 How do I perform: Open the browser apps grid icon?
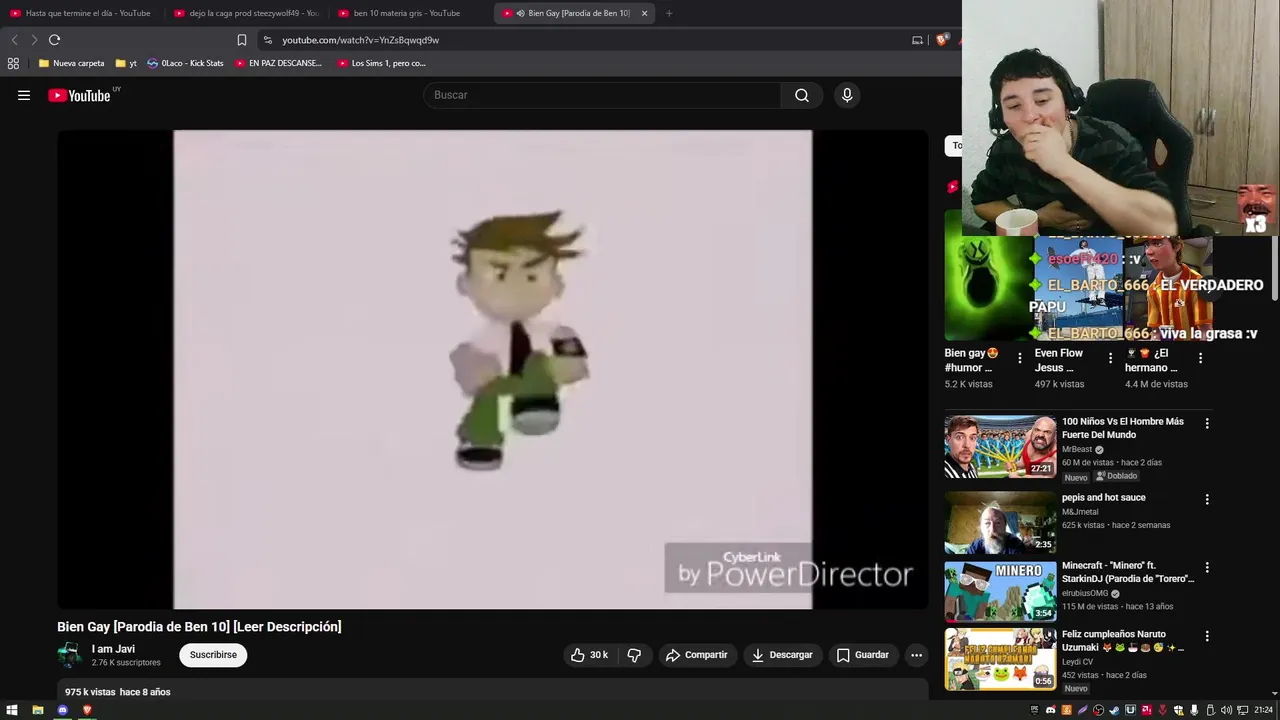pyautogui.click(x=13, y=63)
